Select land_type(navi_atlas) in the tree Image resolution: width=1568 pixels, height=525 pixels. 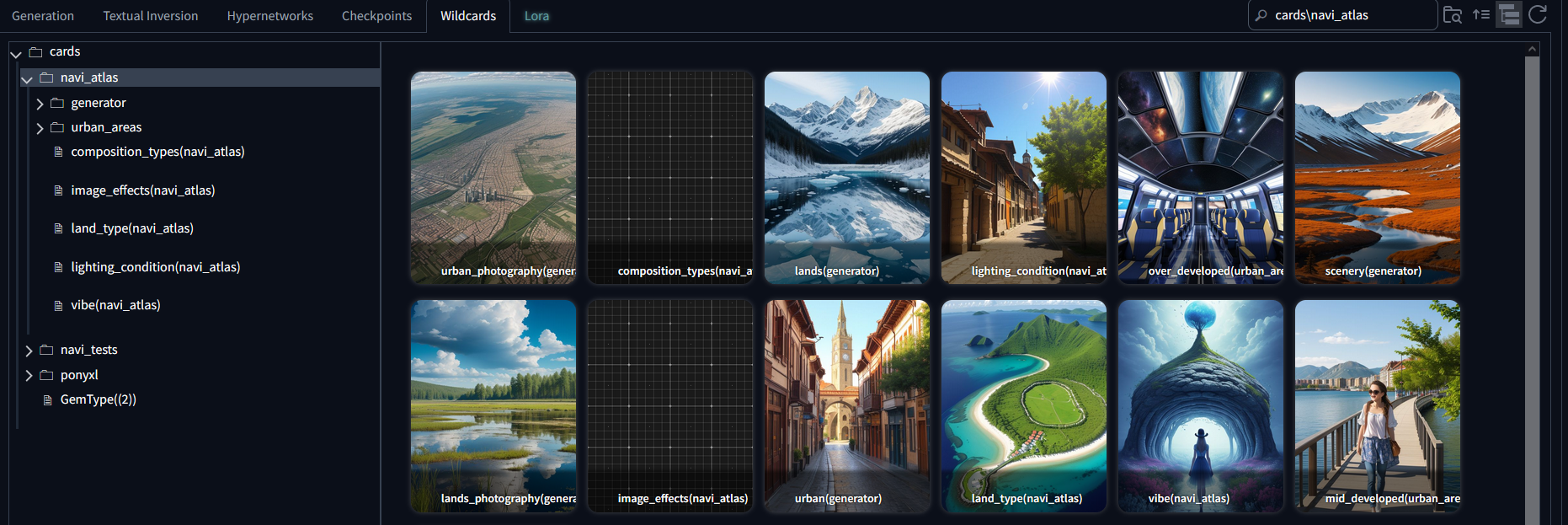[132, 228]
